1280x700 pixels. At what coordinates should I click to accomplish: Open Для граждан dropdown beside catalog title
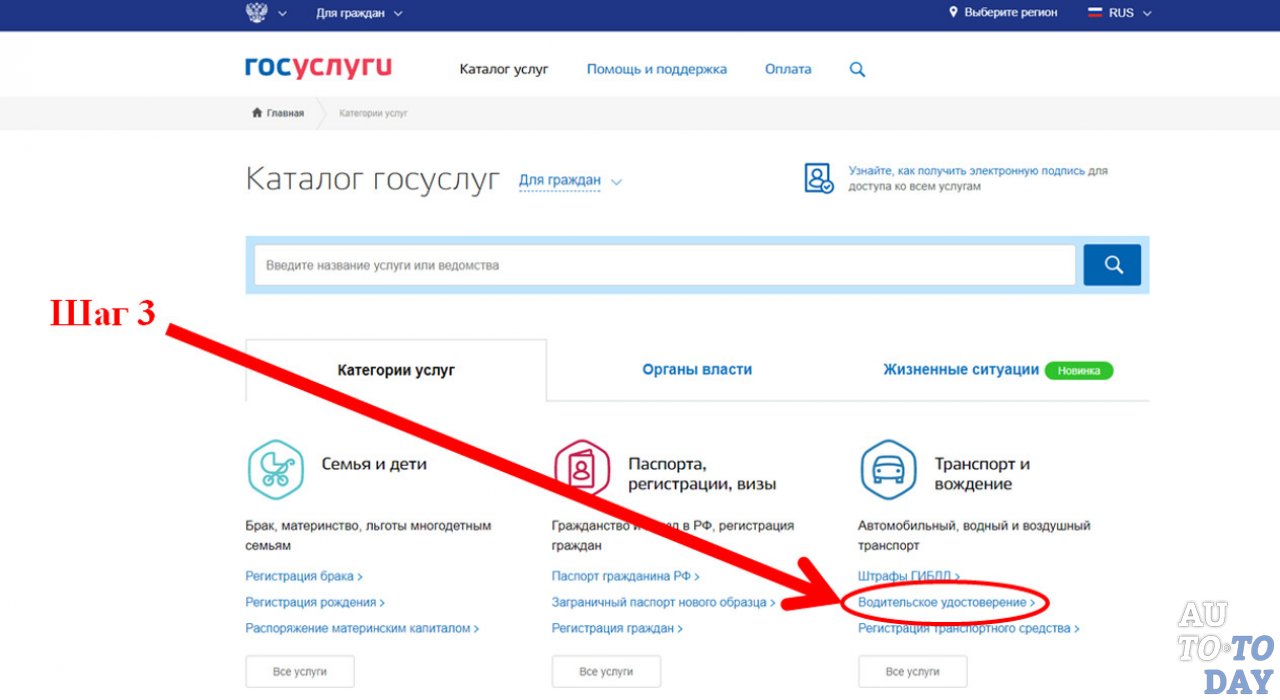pyautogui.click(x=570, y=181)
